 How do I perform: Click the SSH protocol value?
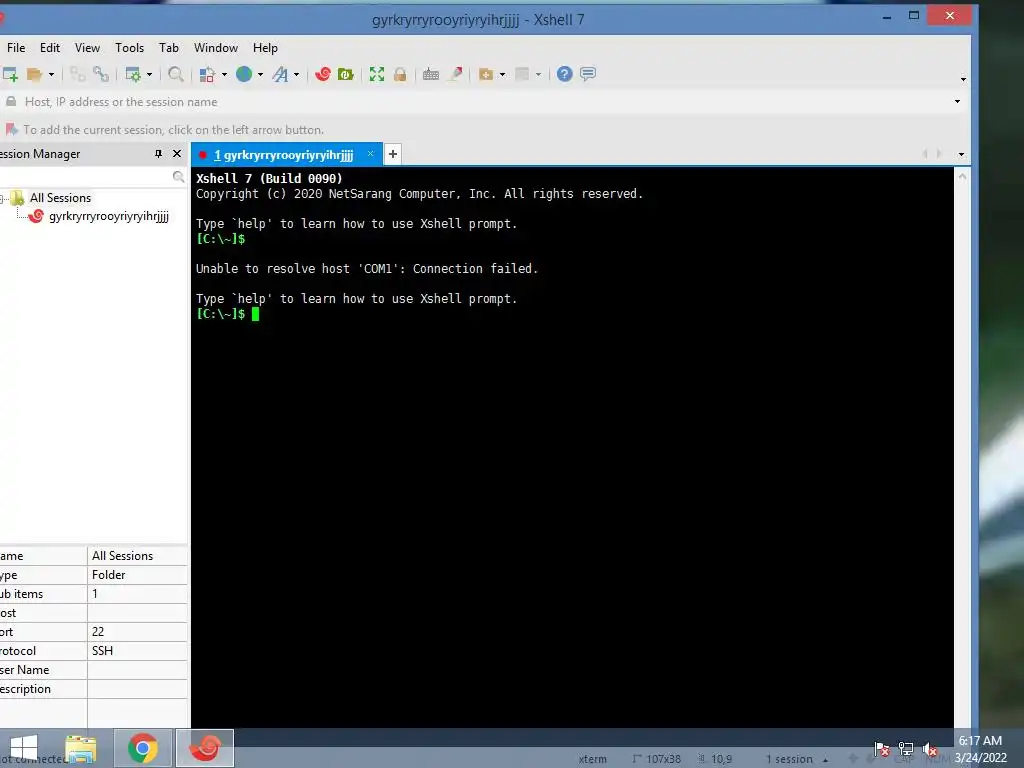coord(103,650)
